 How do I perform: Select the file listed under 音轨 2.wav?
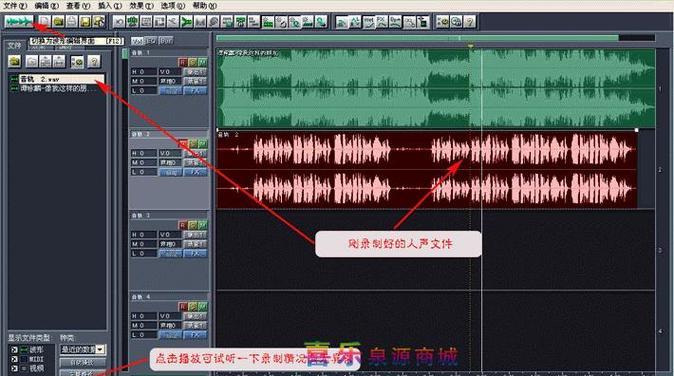pos(57,88)
